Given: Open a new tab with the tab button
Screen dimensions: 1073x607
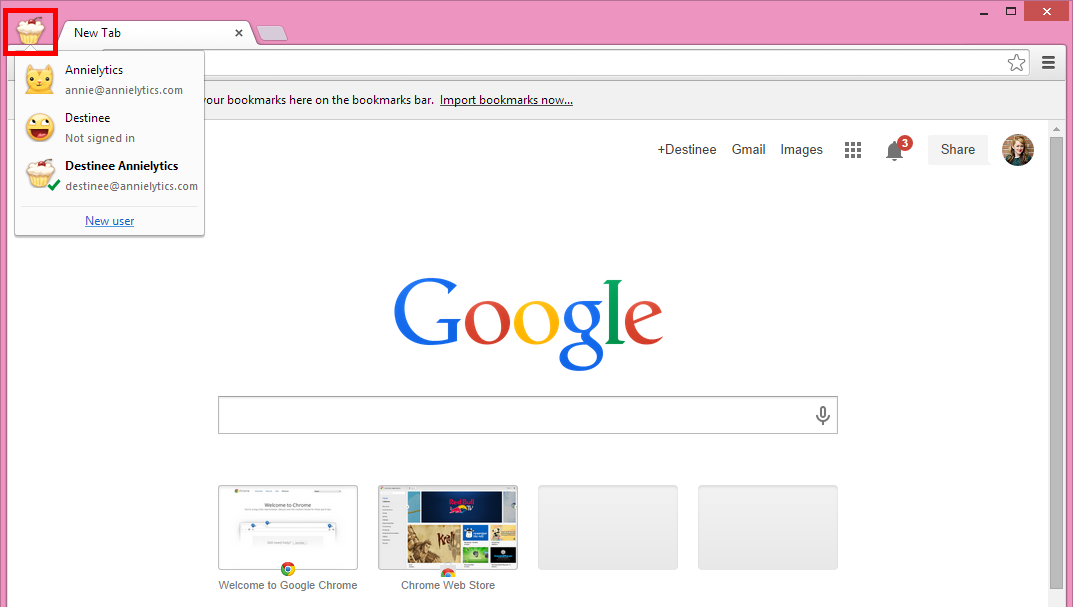Looking at the screenshot, I should point(272,33).
